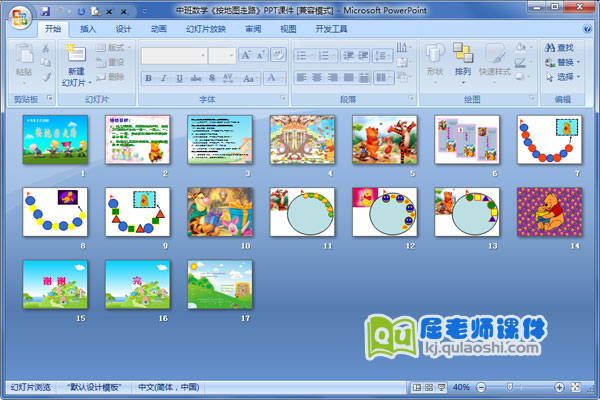The image size is (600, 400).
Task: Start slide show from status bar
Action: (x=441, y=387)
